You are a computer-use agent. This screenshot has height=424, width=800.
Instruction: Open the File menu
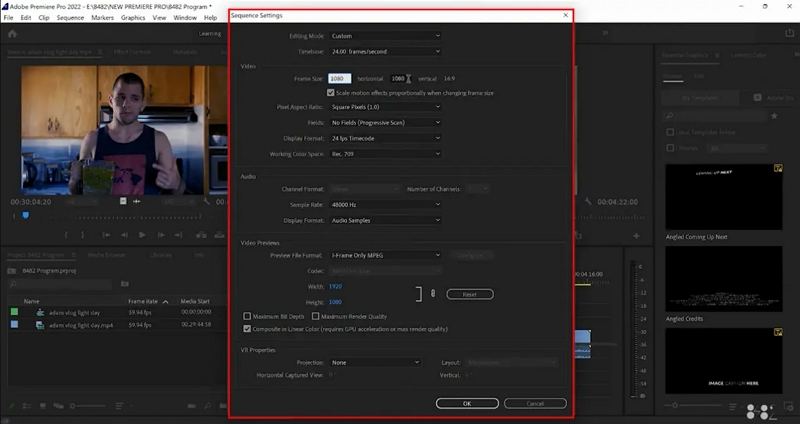pyautogui.click(x=8, y=18)
